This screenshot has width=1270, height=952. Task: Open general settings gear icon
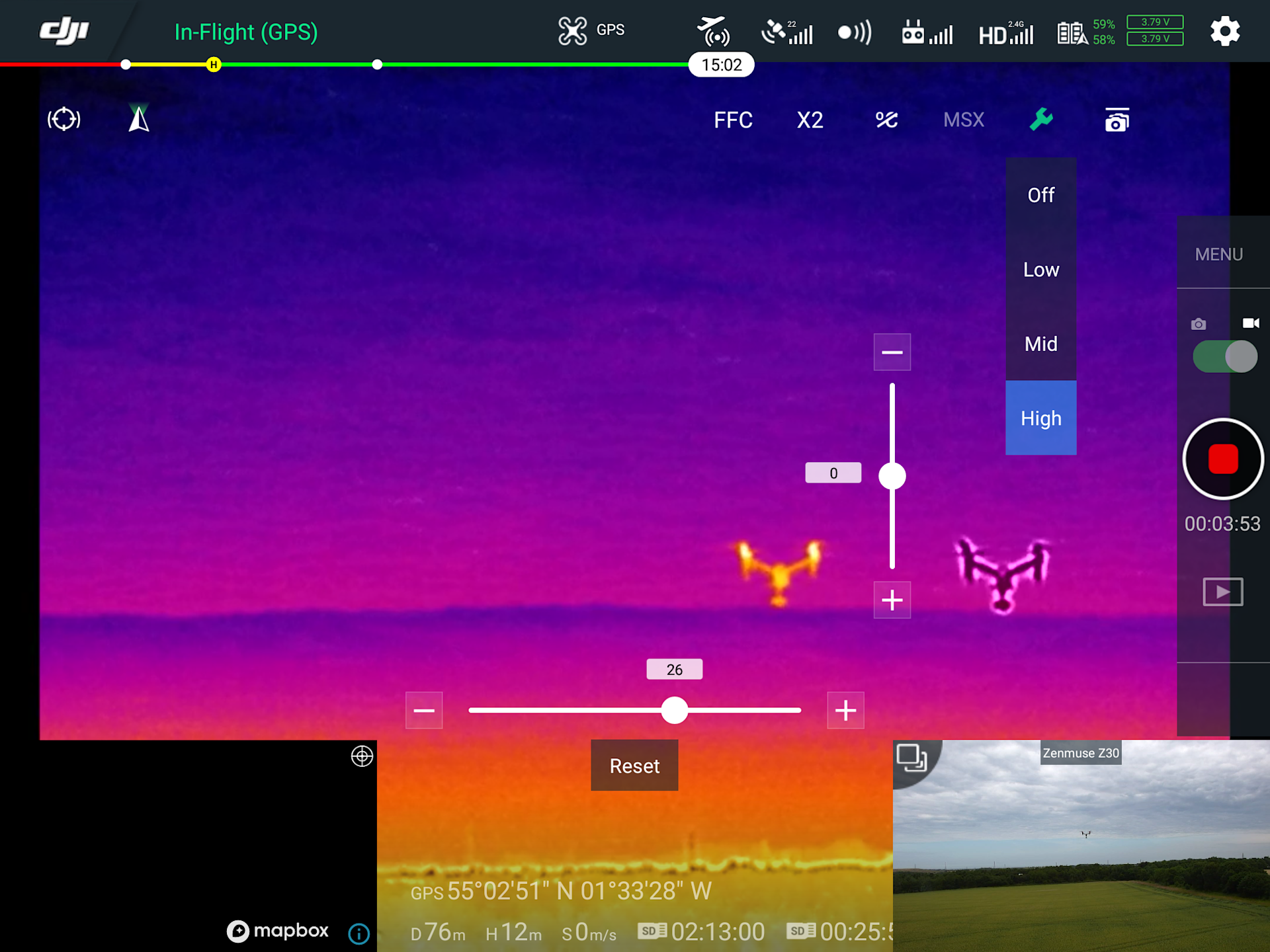(1224, 31)
